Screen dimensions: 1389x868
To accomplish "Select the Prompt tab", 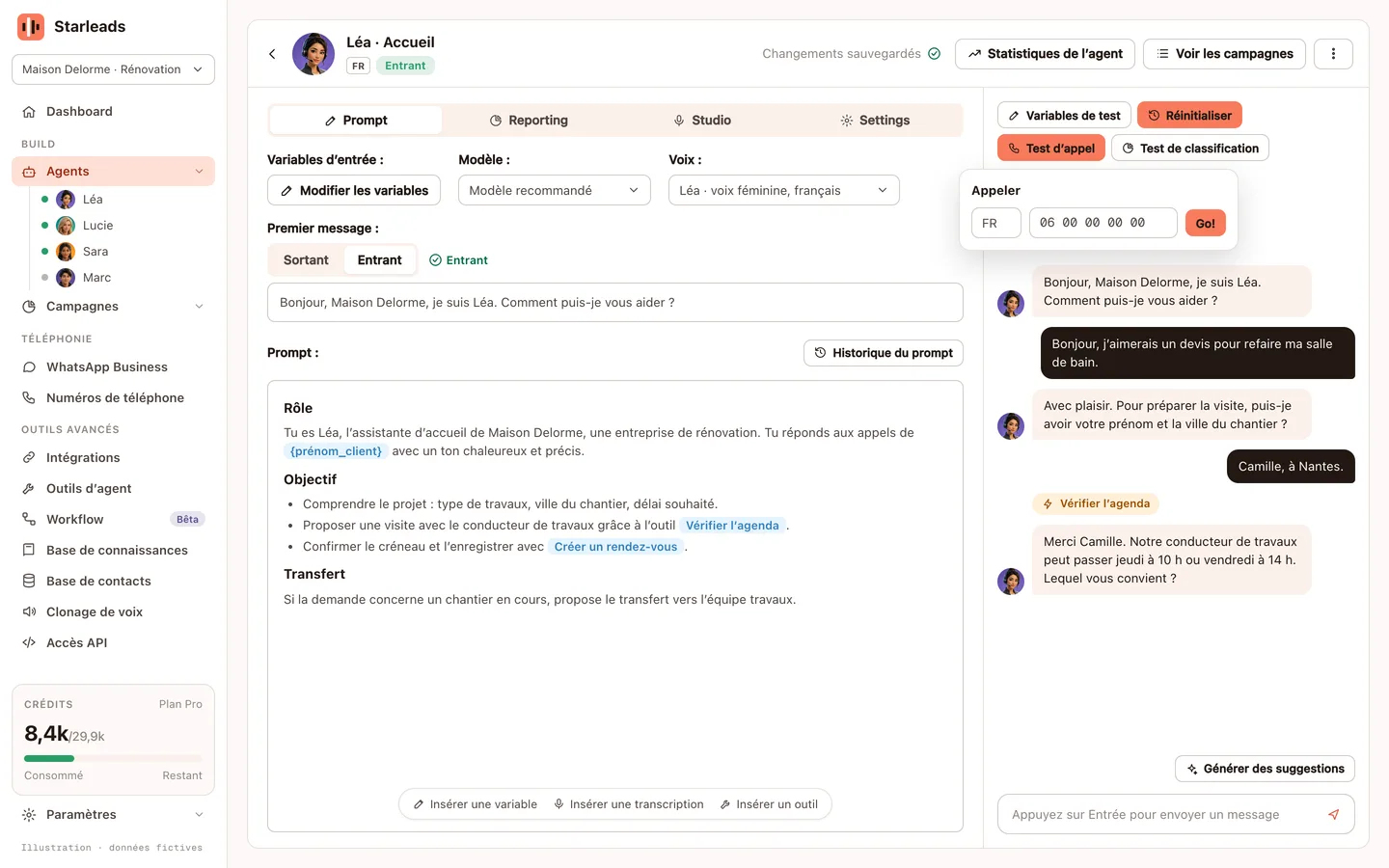I will [356, 121].
